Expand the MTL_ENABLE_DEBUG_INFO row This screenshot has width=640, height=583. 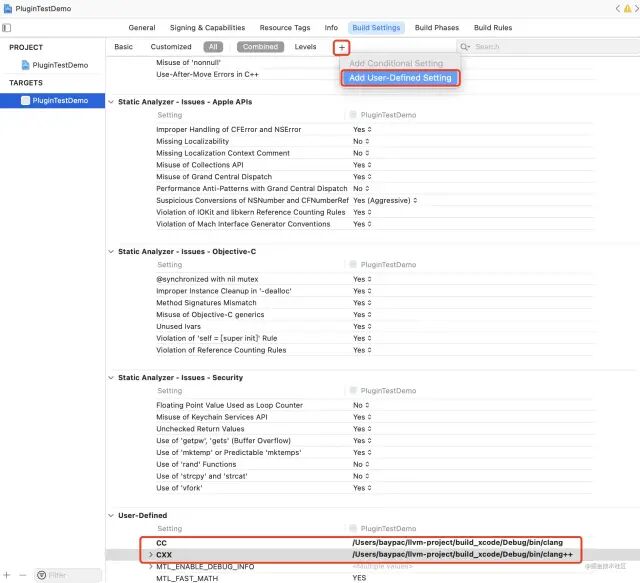click(151, 567)
